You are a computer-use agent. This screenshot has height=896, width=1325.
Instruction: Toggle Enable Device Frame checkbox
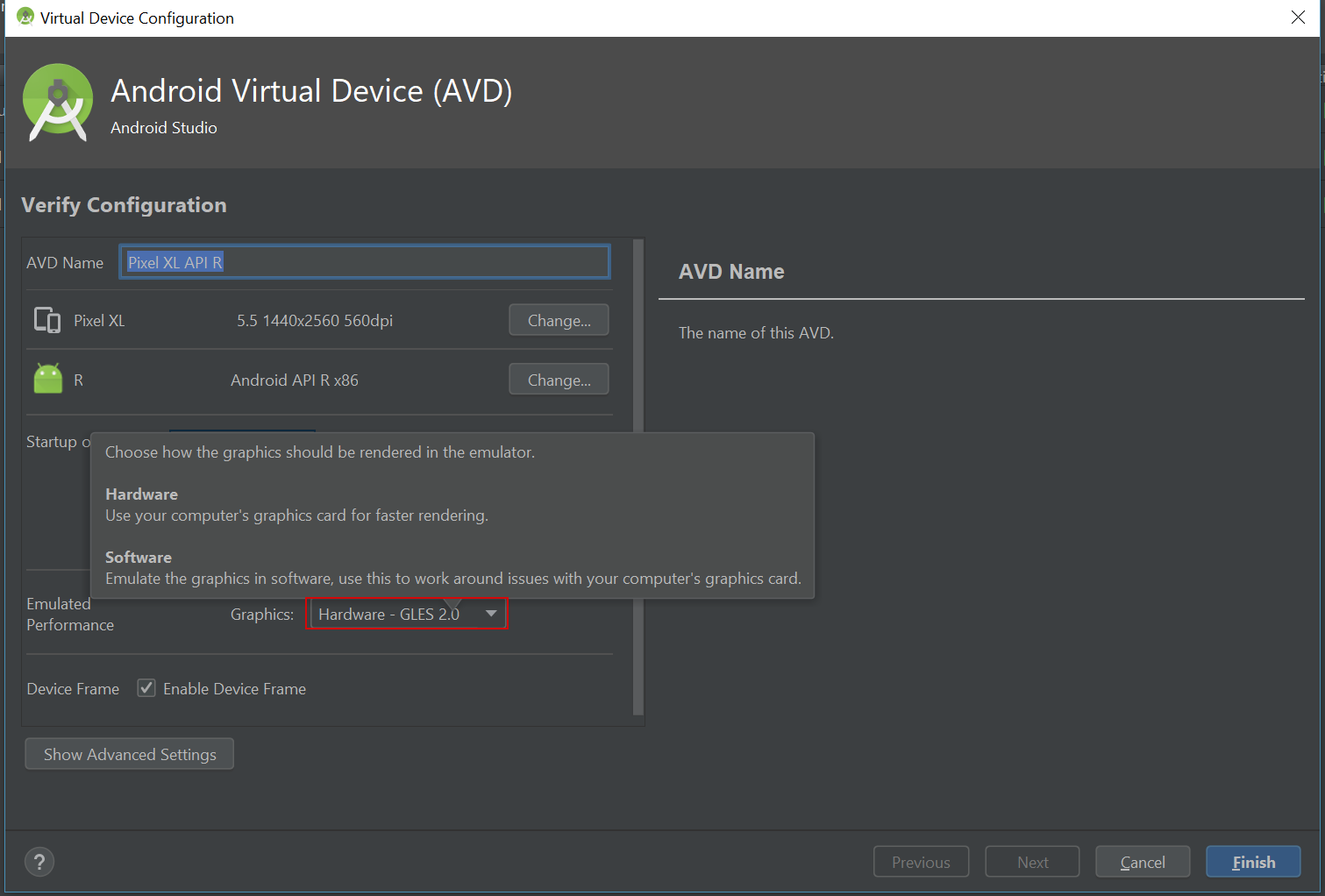click(x=146, y=688)
